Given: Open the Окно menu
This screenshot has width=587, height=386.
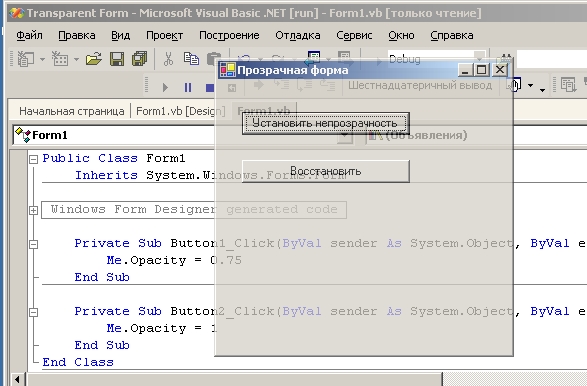Looking at the screenshot, I should [401, 35].
